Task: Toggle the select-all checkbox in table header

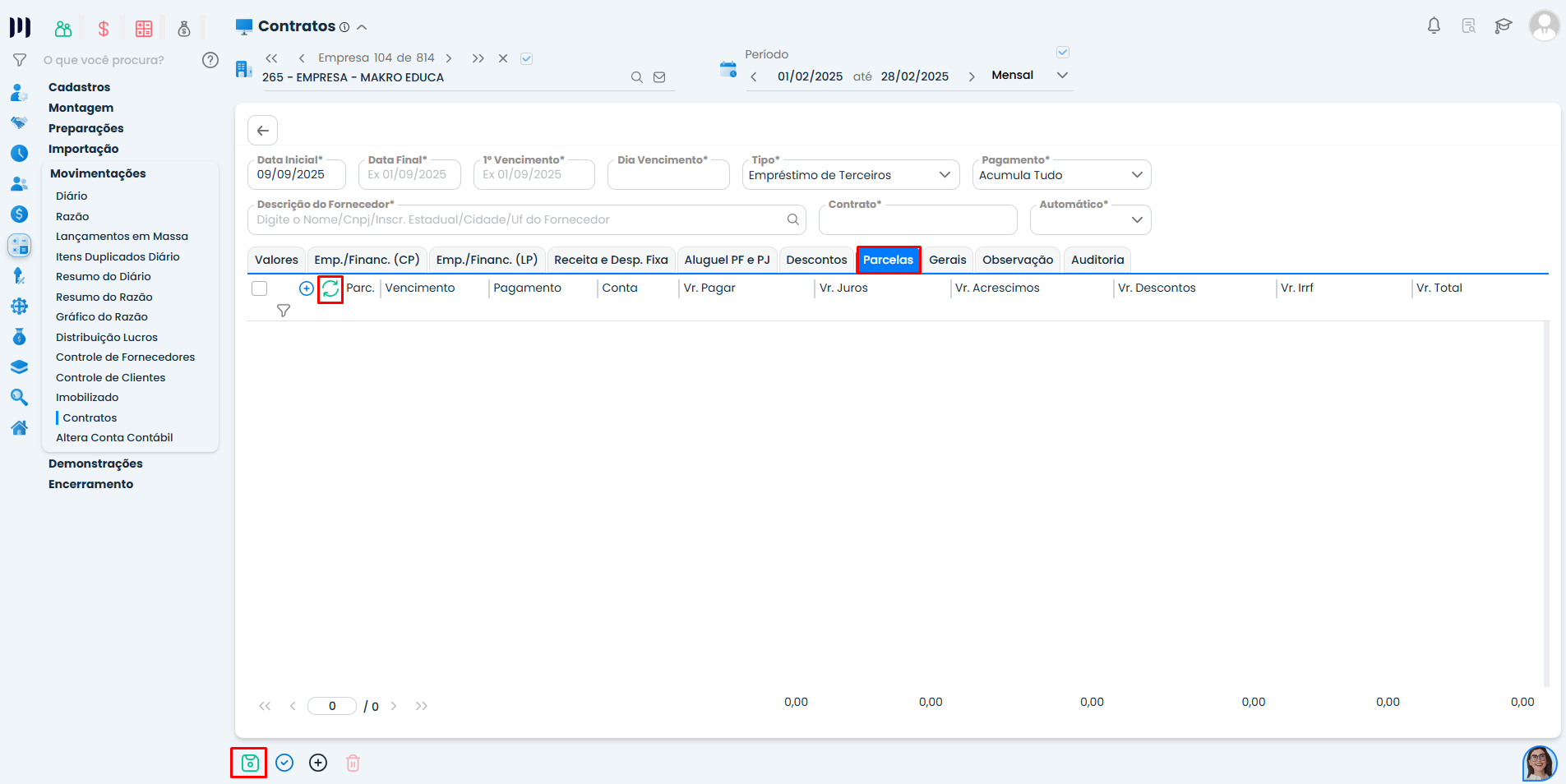Action: coord(260,288)
